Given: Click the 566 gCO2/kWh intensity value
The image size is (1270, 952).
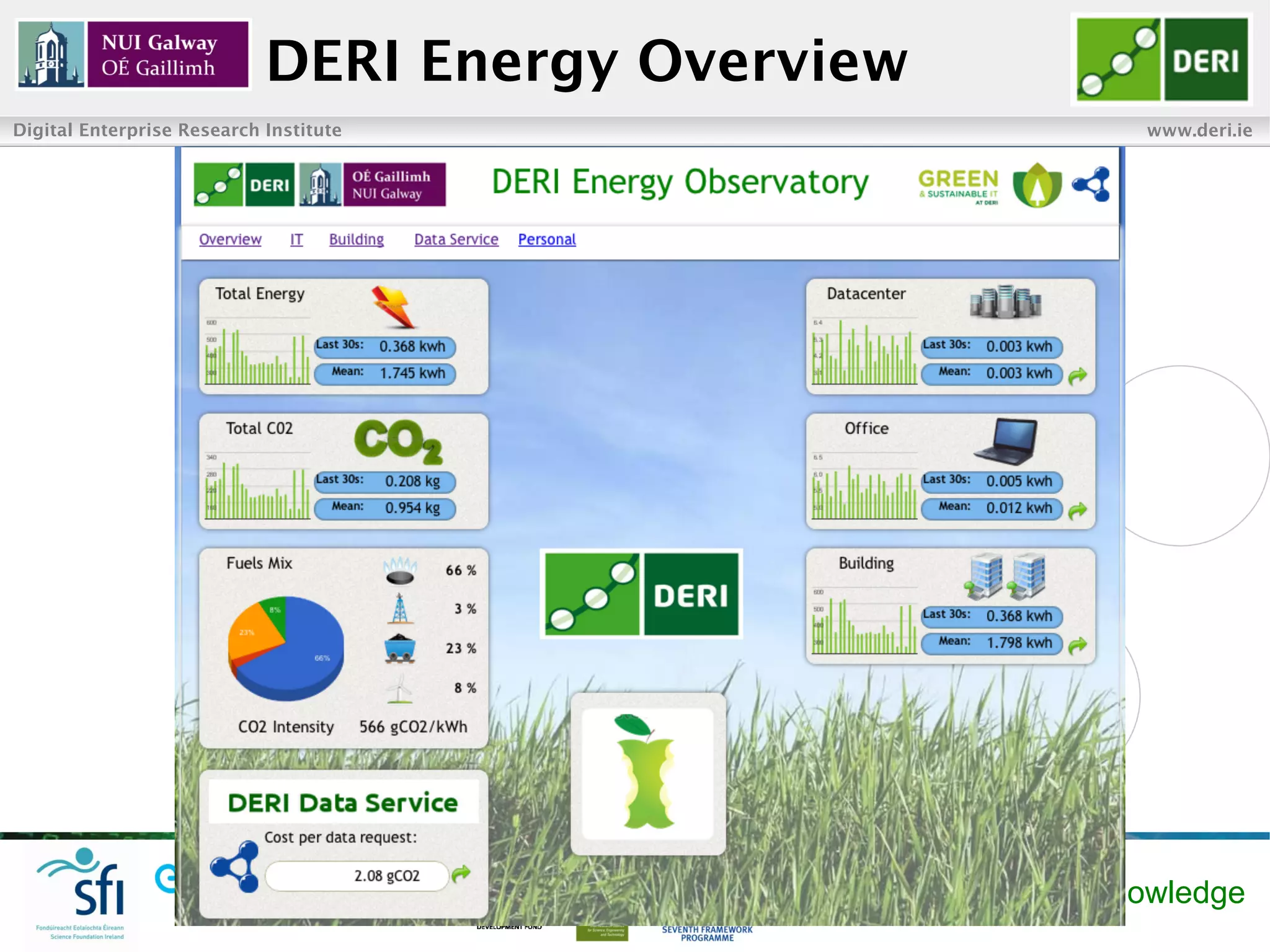Looking at the screenshot, I should click(414, 727).
